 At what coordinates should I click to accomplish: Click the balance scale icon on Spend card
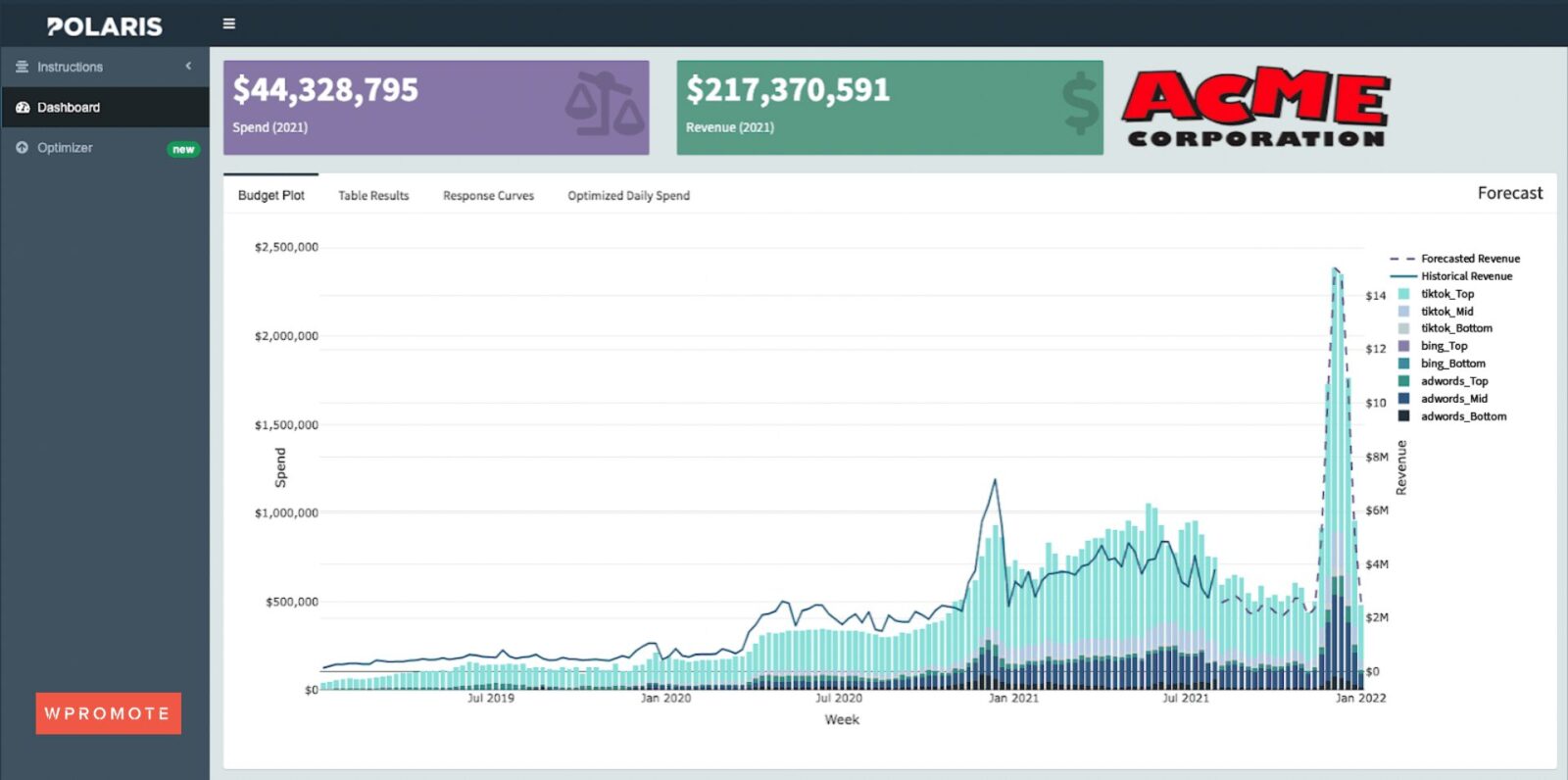(x=604, y=104)
